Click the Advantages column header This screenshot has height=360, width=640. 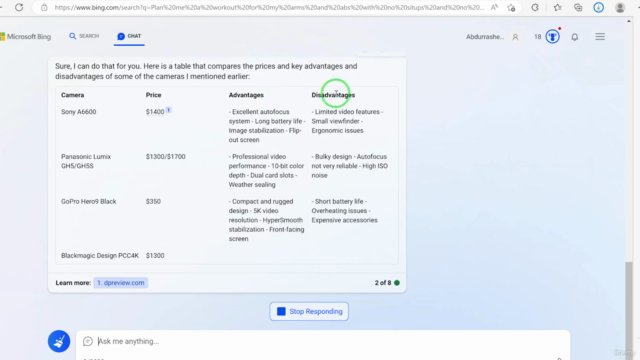pyautogui.click(x=246, y=95)
